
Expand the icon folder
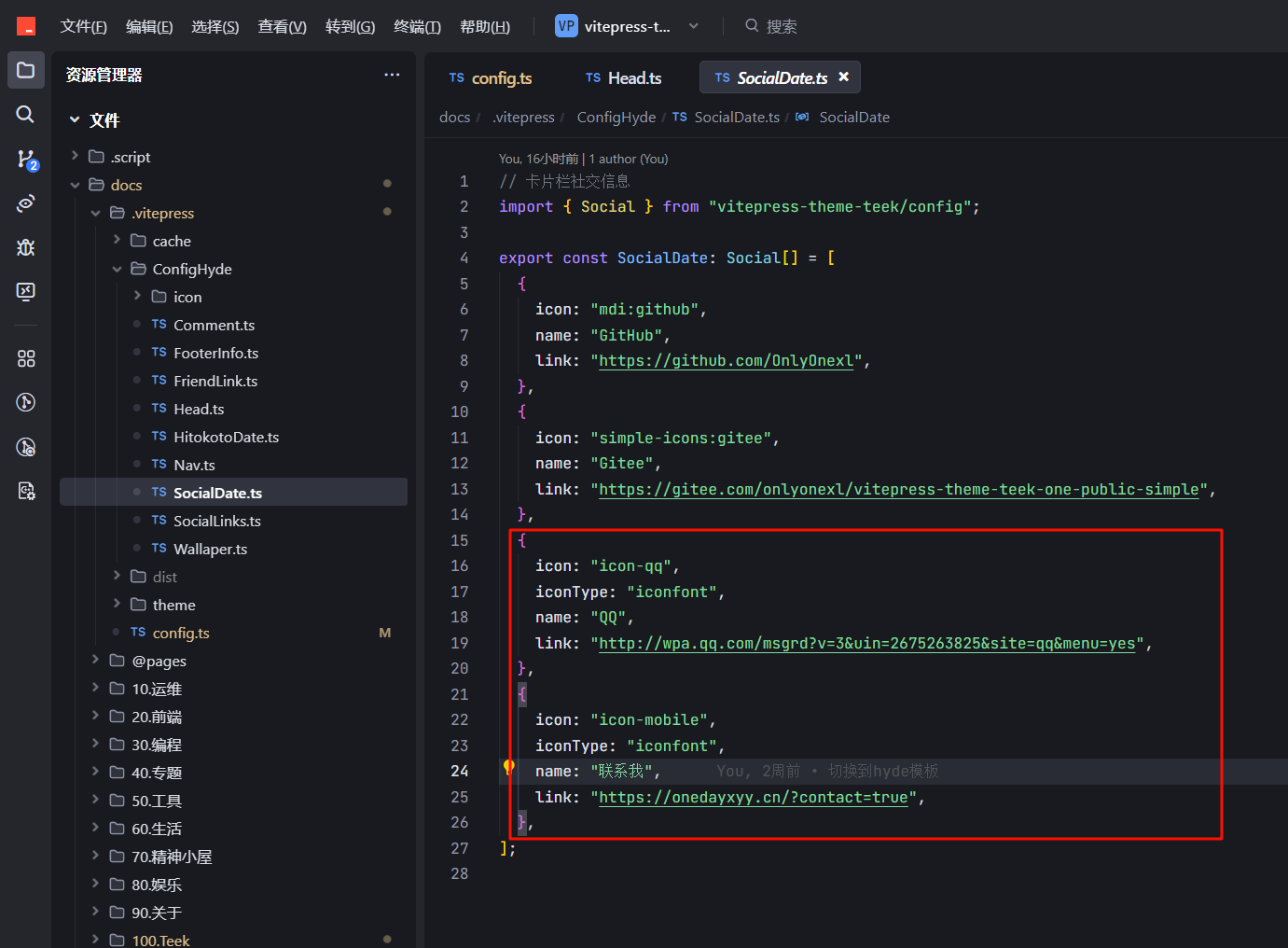(x=137, y=296)
